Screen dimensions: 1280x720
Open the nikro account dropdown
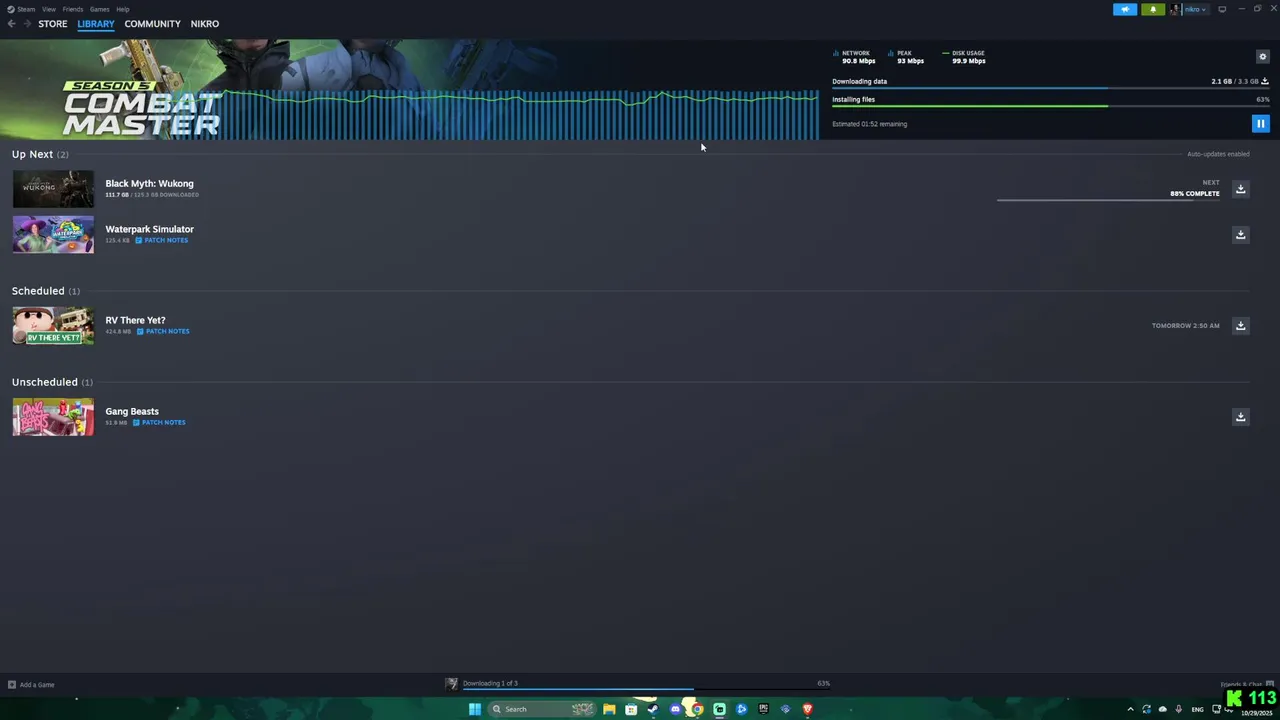click(x=1195, y=9)
